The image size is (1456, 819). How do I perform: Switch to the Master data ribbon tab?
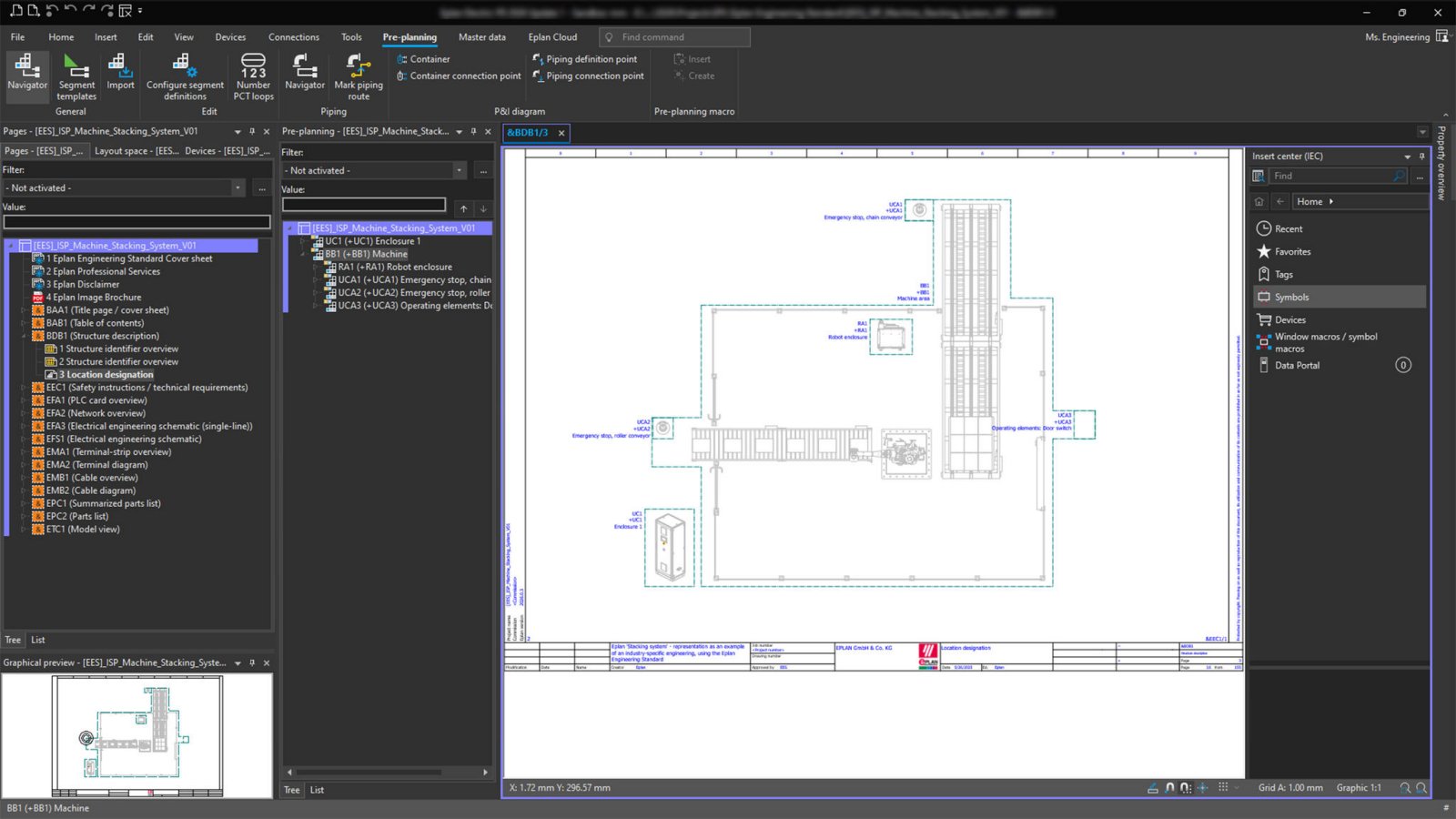[x=482, y=37]
